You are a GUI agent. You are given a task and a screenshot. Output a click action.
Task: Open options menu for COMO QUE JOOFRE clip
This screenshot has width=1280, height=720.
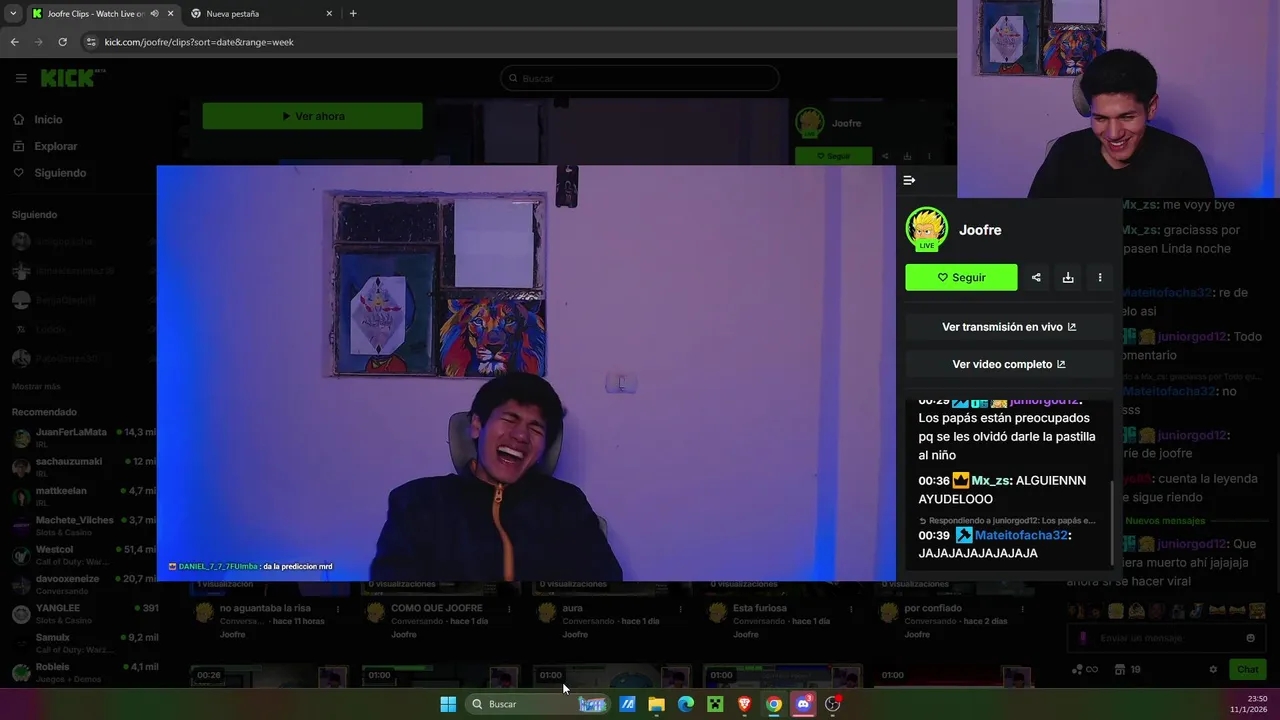coord(509,608)
